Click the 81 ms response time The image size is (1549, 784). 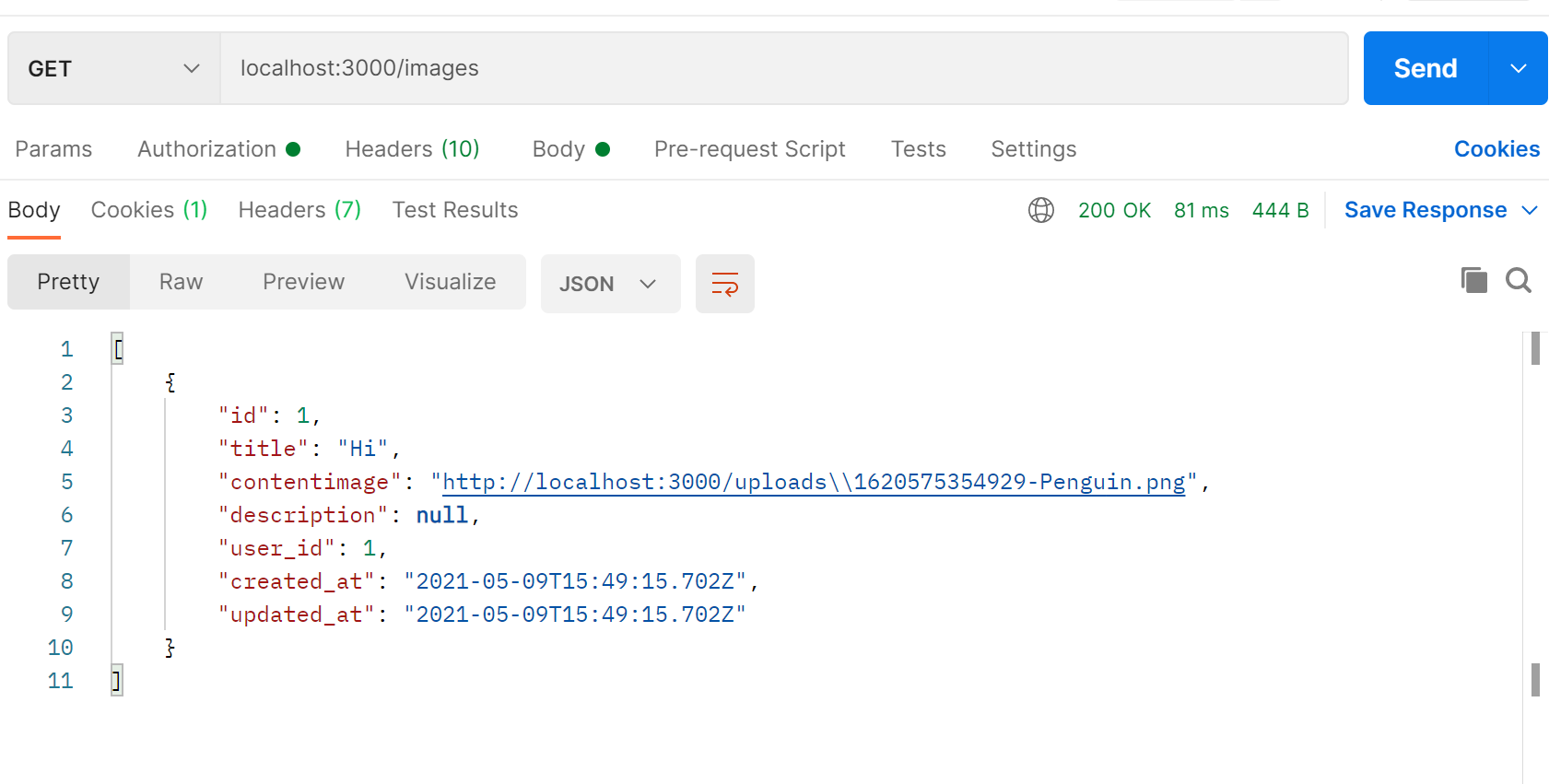click(x=1201, y=210)
